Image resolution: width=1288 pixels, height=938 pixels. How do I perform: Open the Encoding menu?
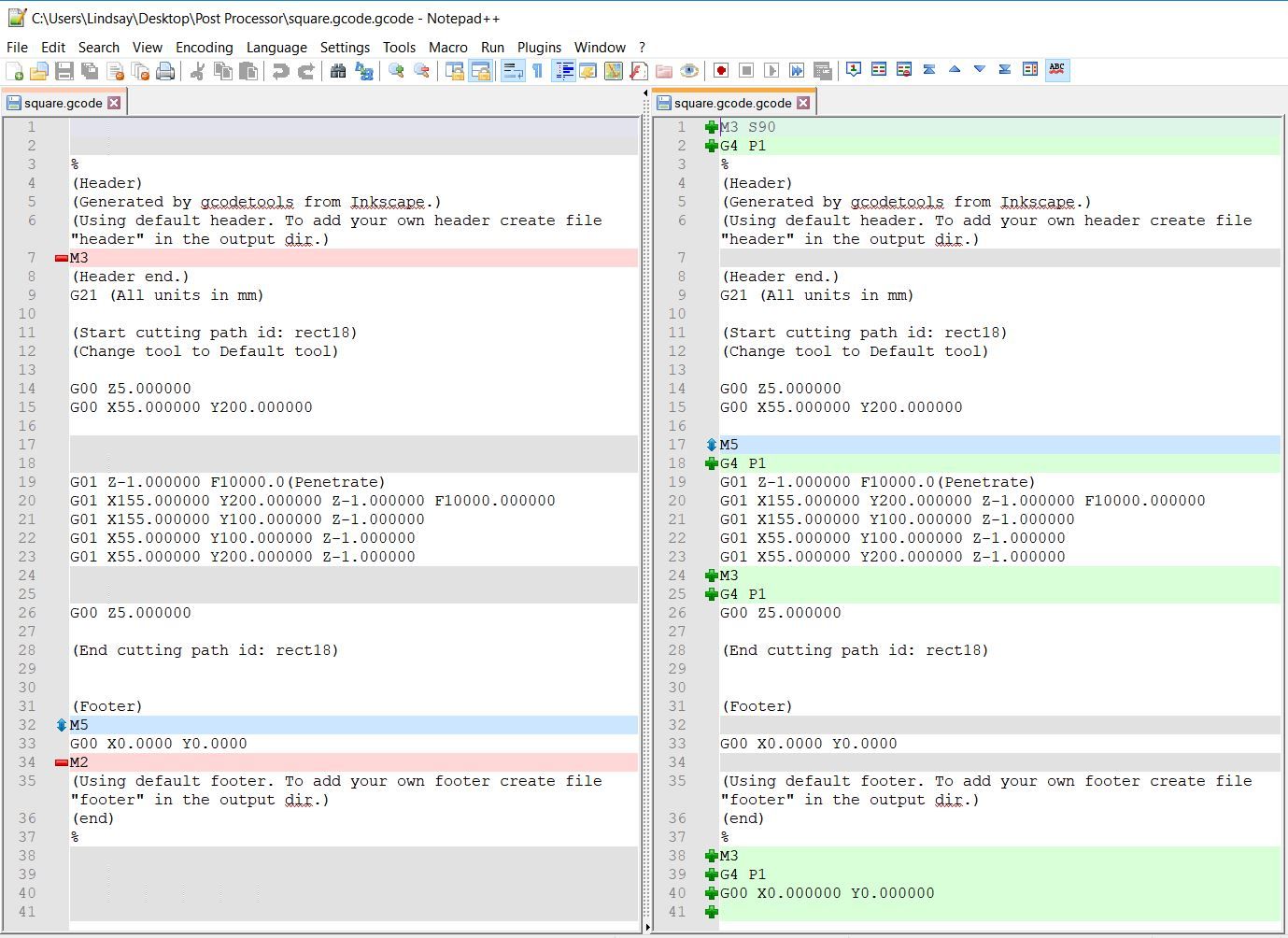(x=204, y=48)
